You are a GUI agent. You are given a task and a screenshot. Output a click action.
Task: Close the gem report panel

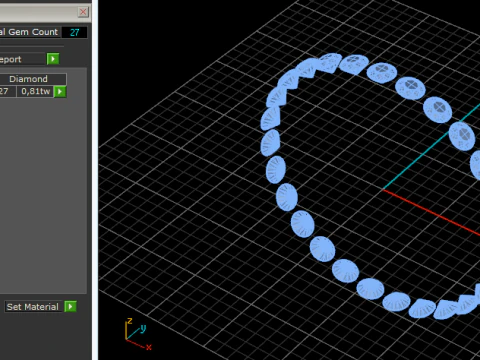click(83, 12)
